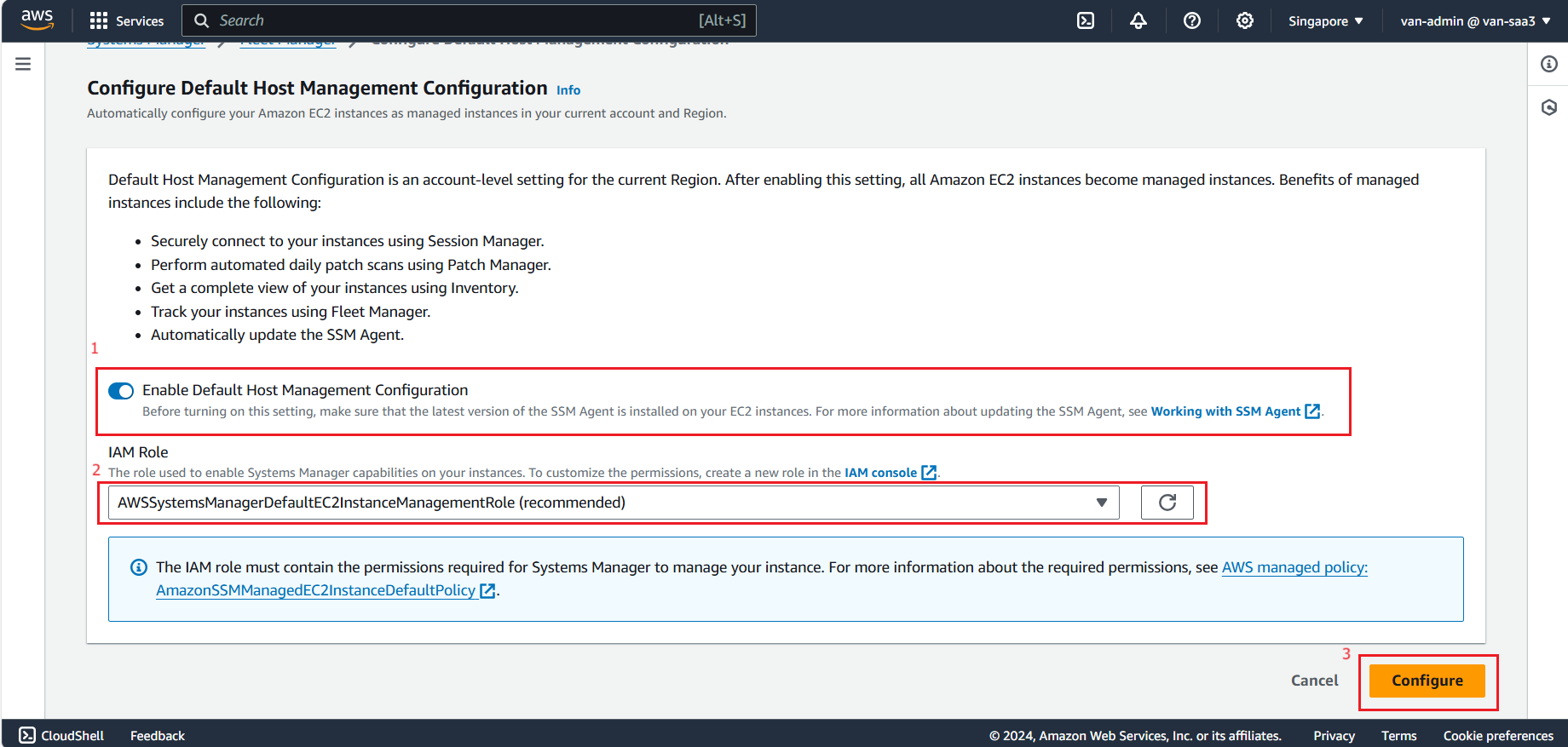Launch CloudShell from top bar icon

(x=1086, y=20)
